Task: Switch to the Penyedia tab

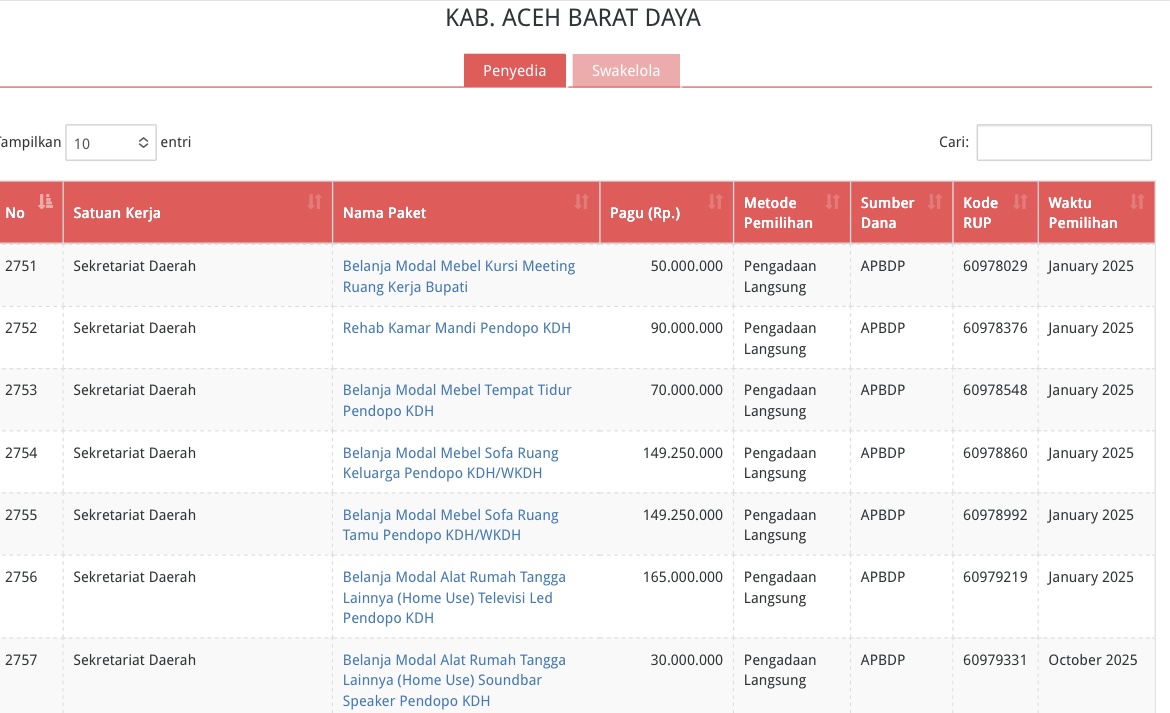Action: coord(514,71)
